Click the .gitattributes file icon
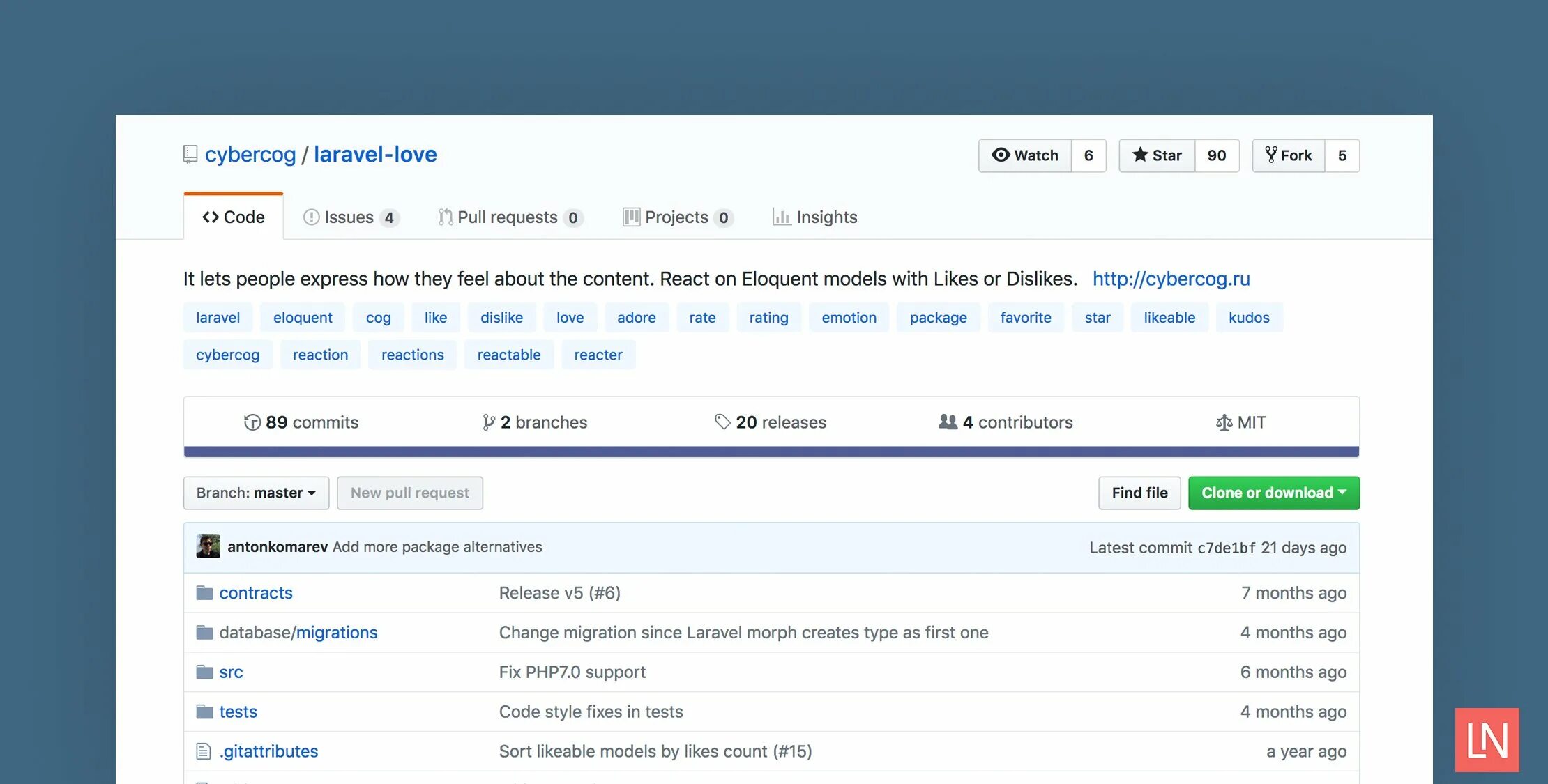1548x784 pixels. pyautogui.click(x=204, y=751)
